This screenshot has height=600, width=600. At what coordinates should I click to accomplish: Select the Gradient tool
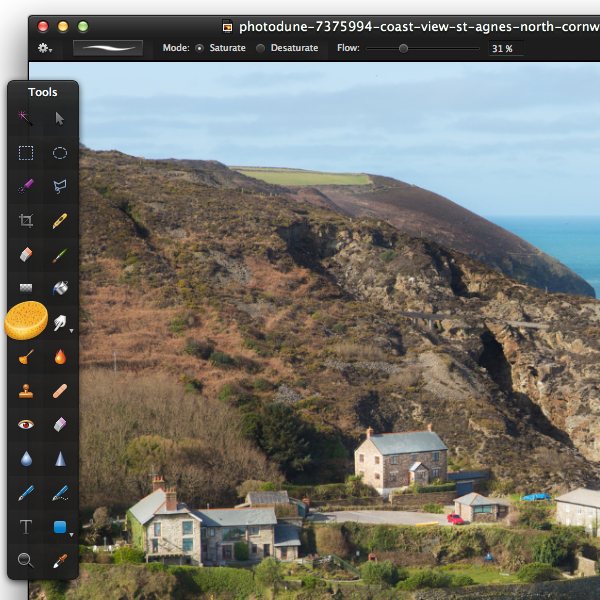[26, 287]
